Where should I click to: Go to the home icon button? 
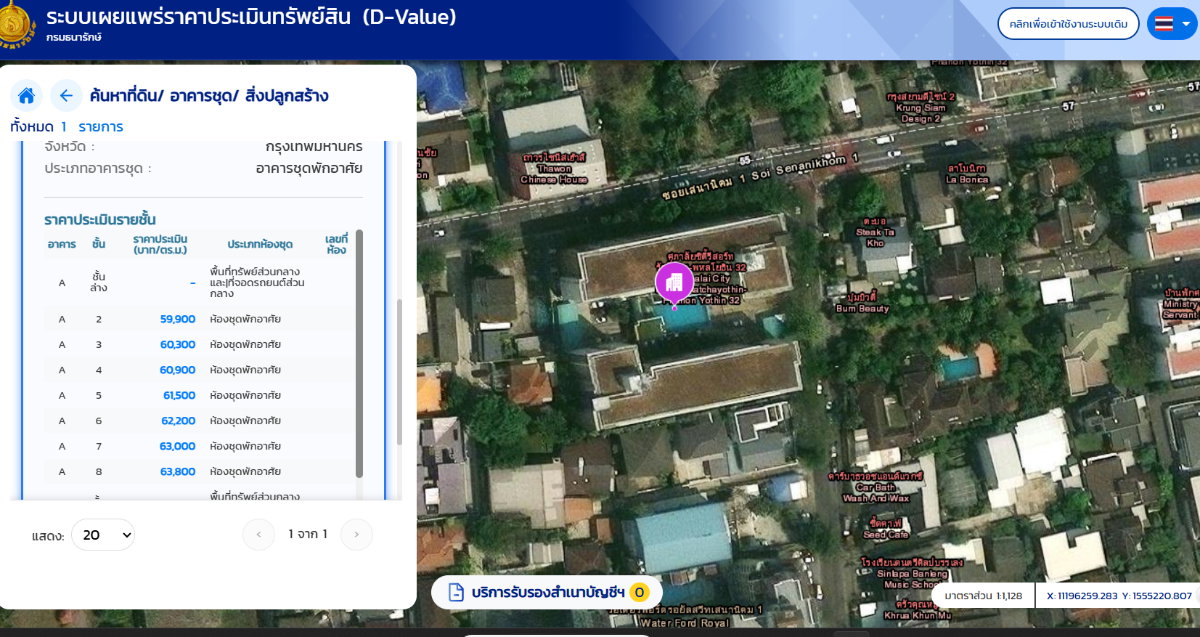coord(27,96)
